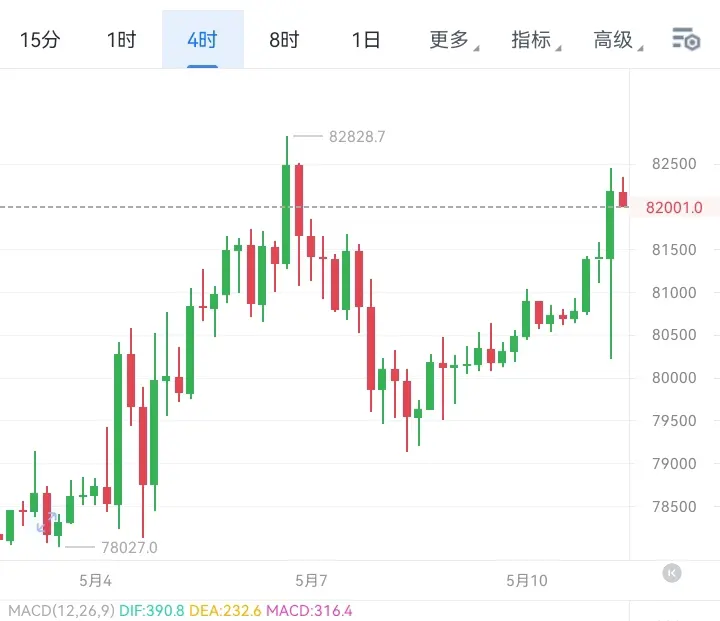
Task: Switch to the 1日 timeframe tab
Action: click(366, 40)
